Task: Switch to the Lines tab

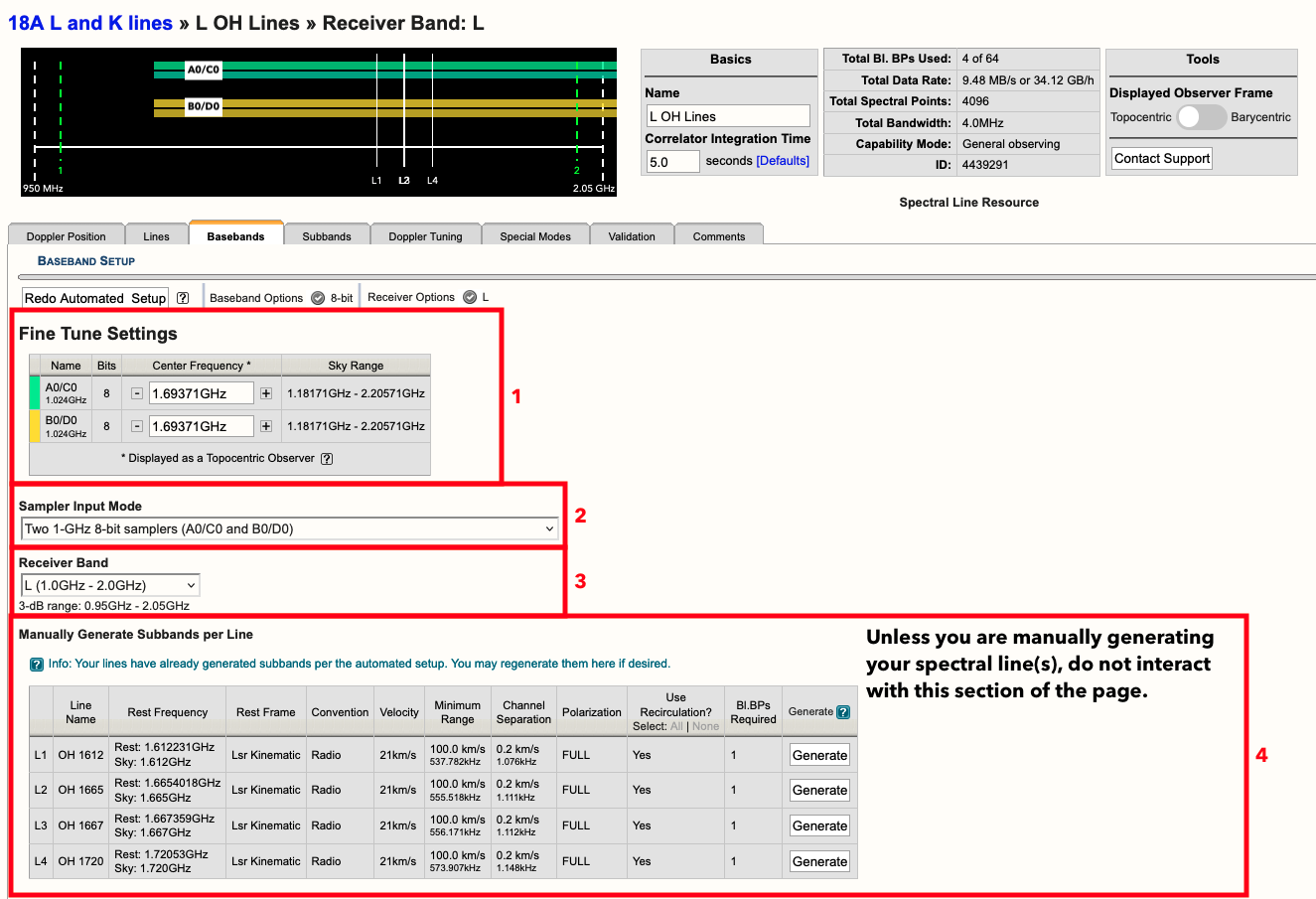Action: click(157, 236)
